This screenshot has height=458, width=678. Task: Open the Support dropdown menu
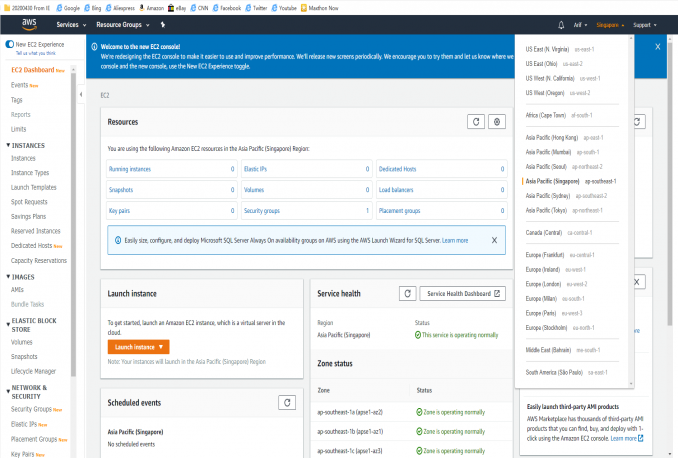coord(644,24)
